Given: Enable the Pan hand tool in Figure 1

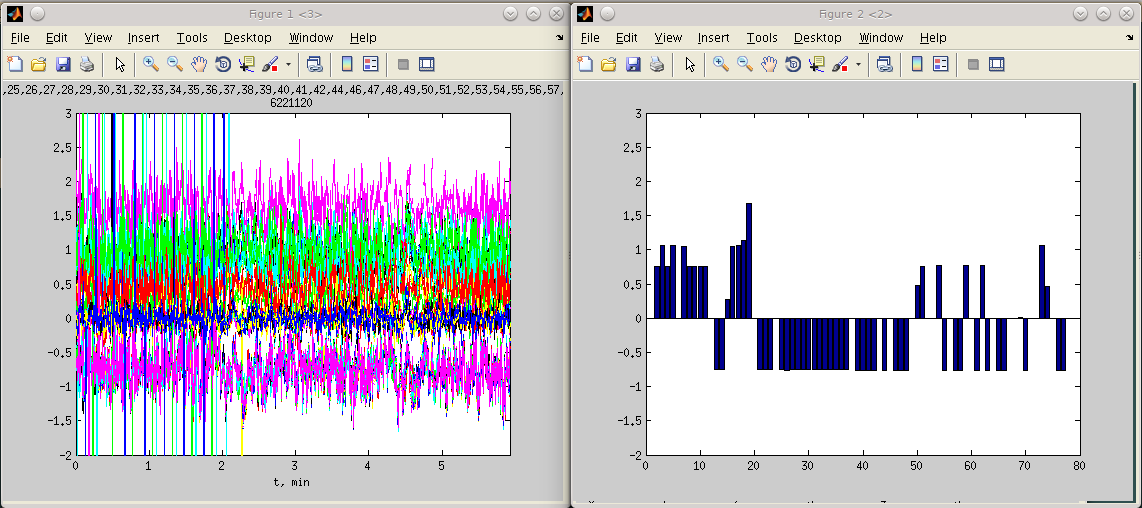Looking at the screenshot, I should click(199, 64).
